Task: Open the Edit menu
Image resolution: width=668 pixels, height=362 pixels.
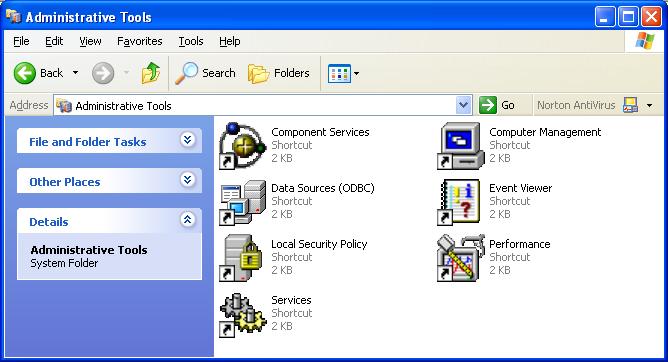Action: coord(54,41)
